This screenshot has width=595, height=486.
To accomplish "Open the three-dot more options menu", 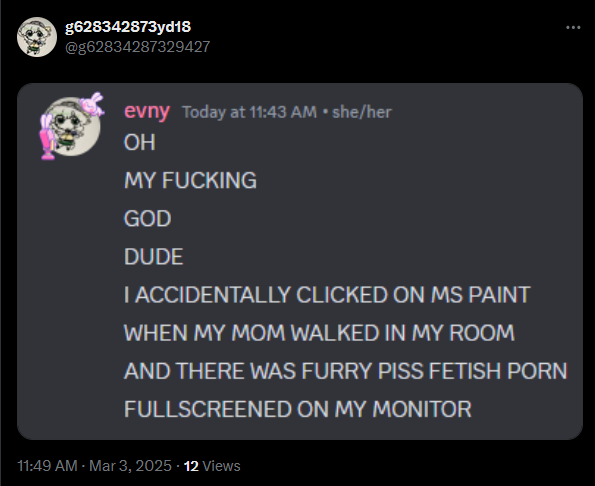I will (x=573, y=27).
